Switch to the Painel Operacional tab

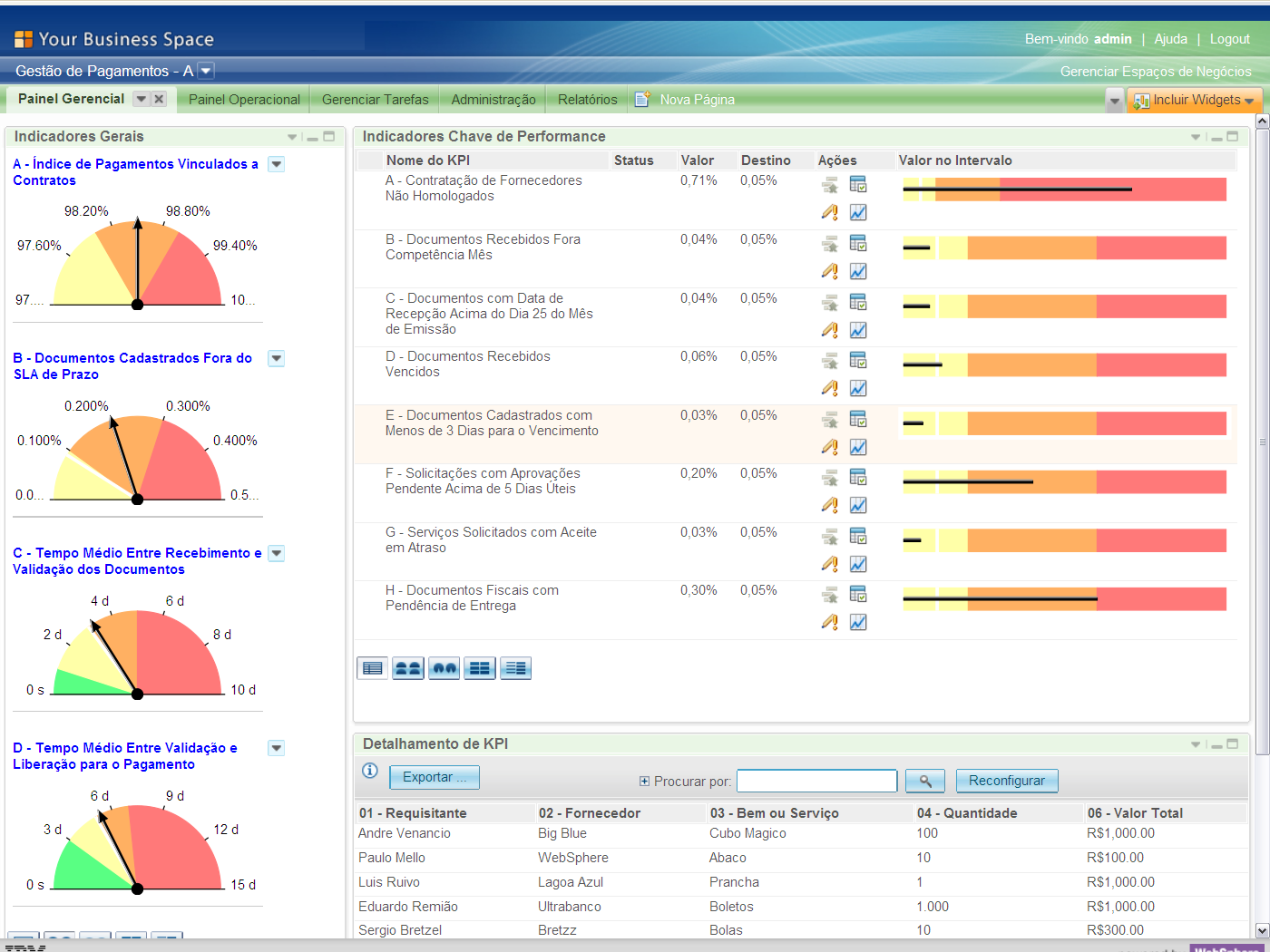click(244, 100)
